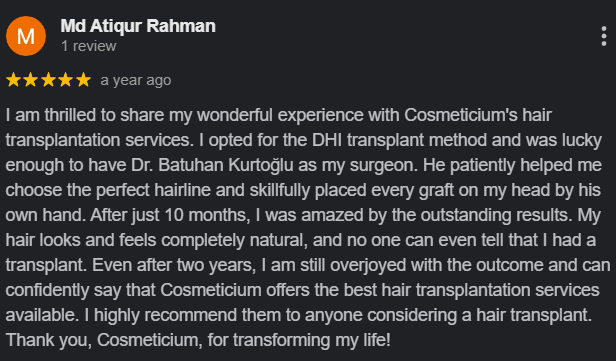Screen dimensions: 616x361
Task: Click the '1 review' count text
Action: 89,46
